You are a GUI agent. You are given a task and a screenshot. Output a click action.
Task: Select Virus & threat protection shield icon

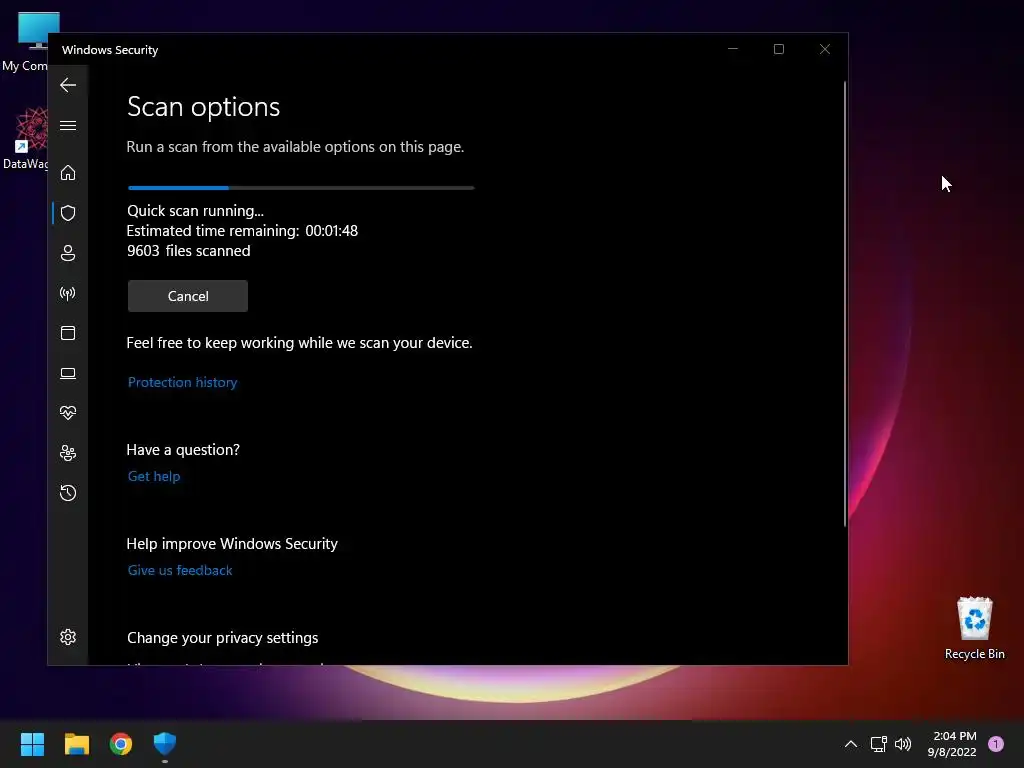click(x=68, y=213)
